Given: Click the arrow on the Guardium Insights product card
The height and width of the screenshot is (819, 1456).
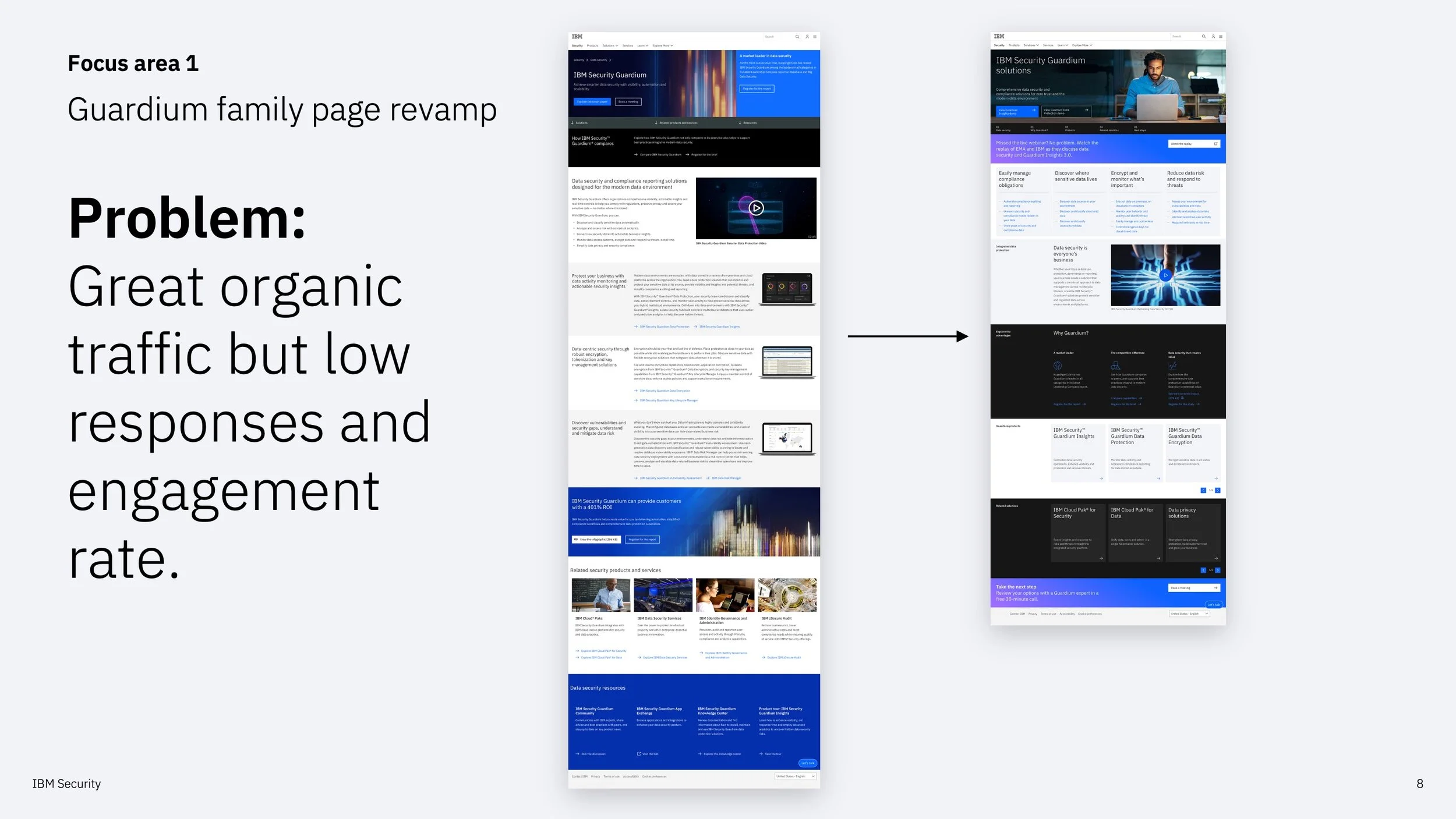Looking at the screenshot, I should pyautogui.click(x=1101, y=478).
